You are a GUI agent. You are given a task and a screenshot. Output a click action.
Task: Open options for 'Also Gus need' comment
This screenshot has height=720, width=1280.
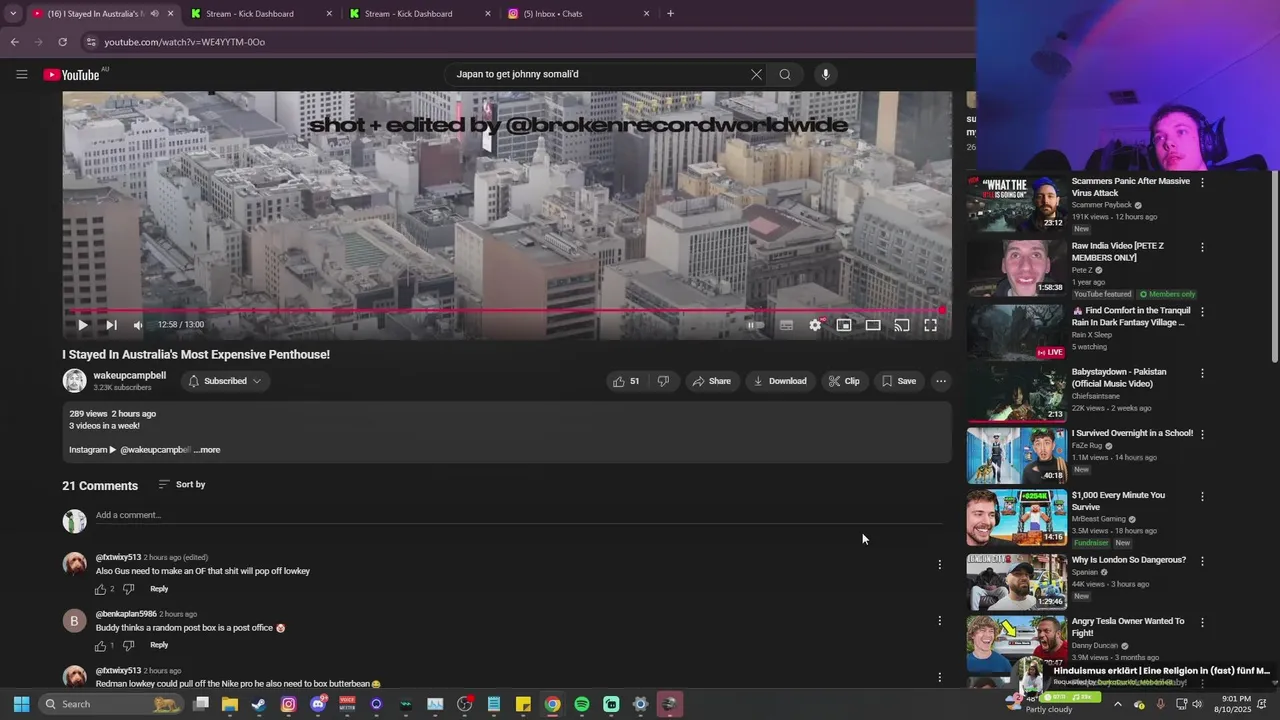click(x=939, y=565)
